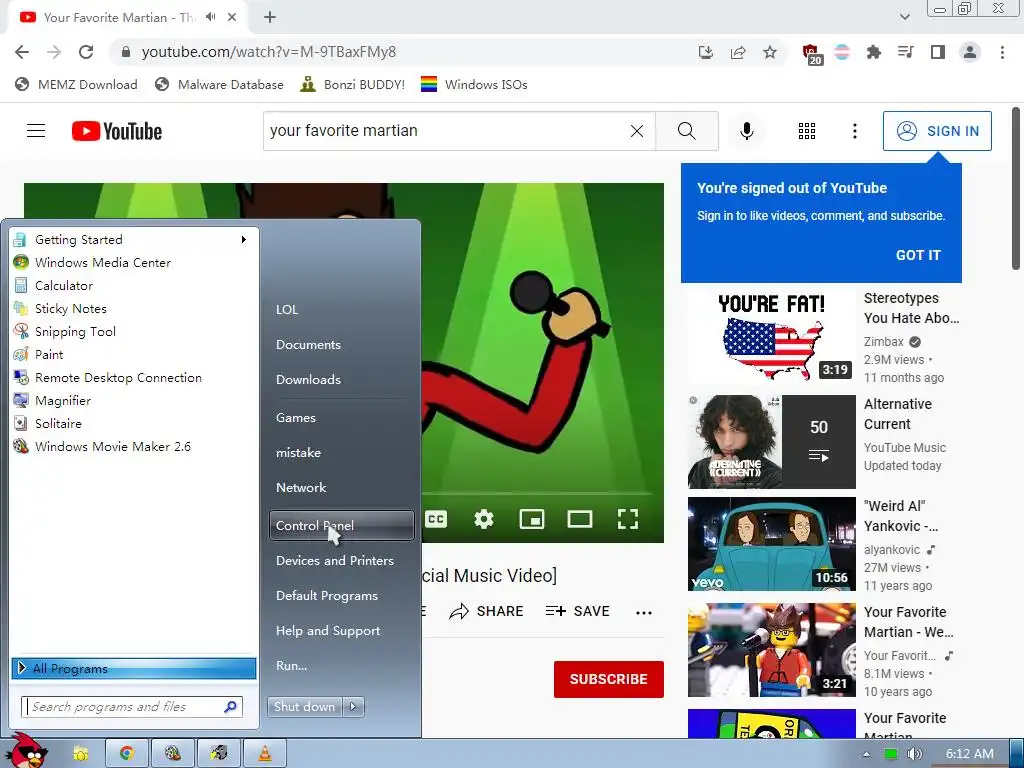Viewport: 1024px width, 768px height.
Task: Open new Chrome tab
Action: tap(270, 18)
